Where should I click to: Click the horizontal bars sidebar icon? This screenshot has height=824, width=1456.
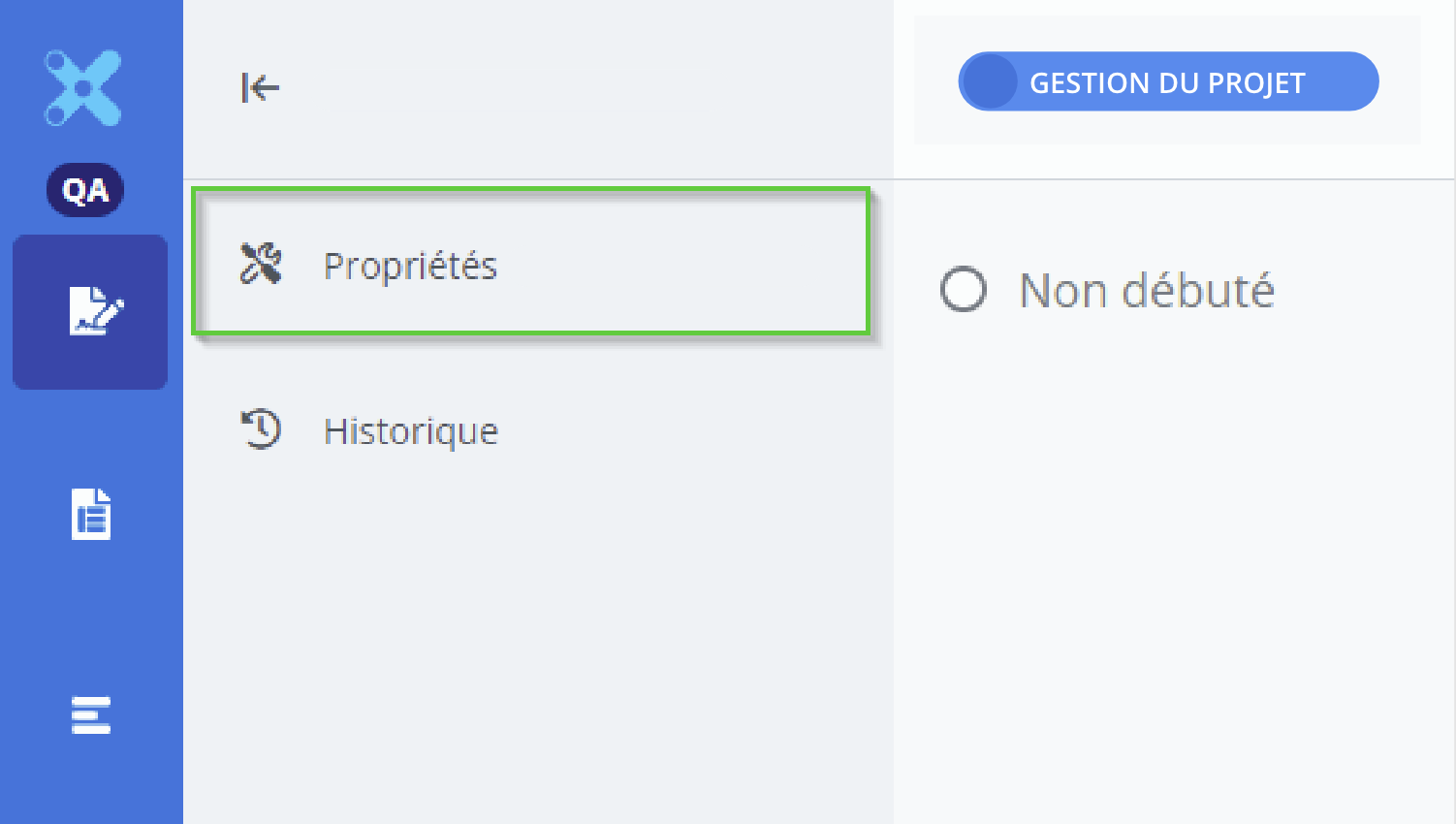point(91,715)
